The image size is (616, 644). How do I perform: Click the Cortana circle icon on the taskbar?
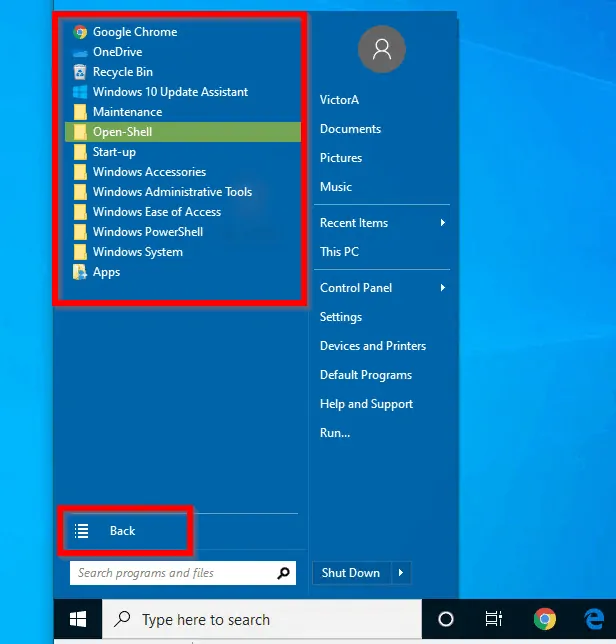click(x=446, y=619)
